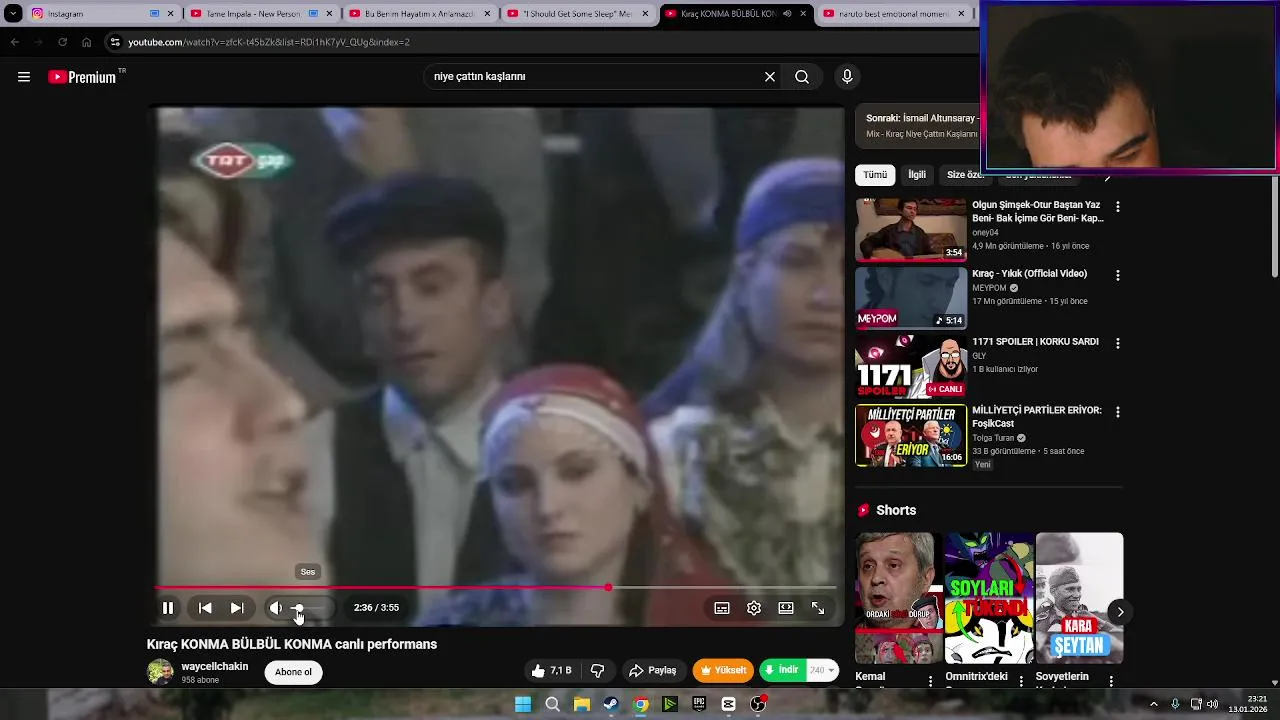Open site info icon in address bar
Image resolution: width=1280 pixels, height=720 pixels.
coord(115,42)
